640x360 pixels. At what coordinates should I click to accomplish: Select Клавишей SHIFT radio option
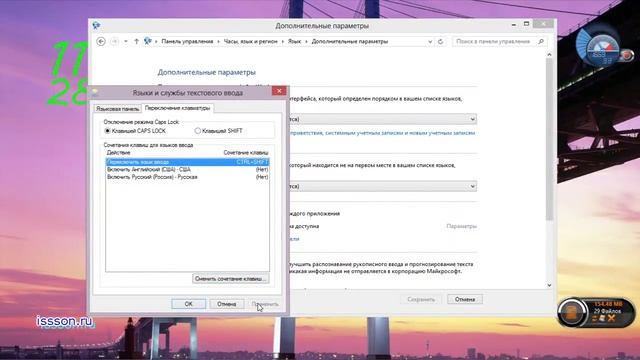(x=219, y=131)
